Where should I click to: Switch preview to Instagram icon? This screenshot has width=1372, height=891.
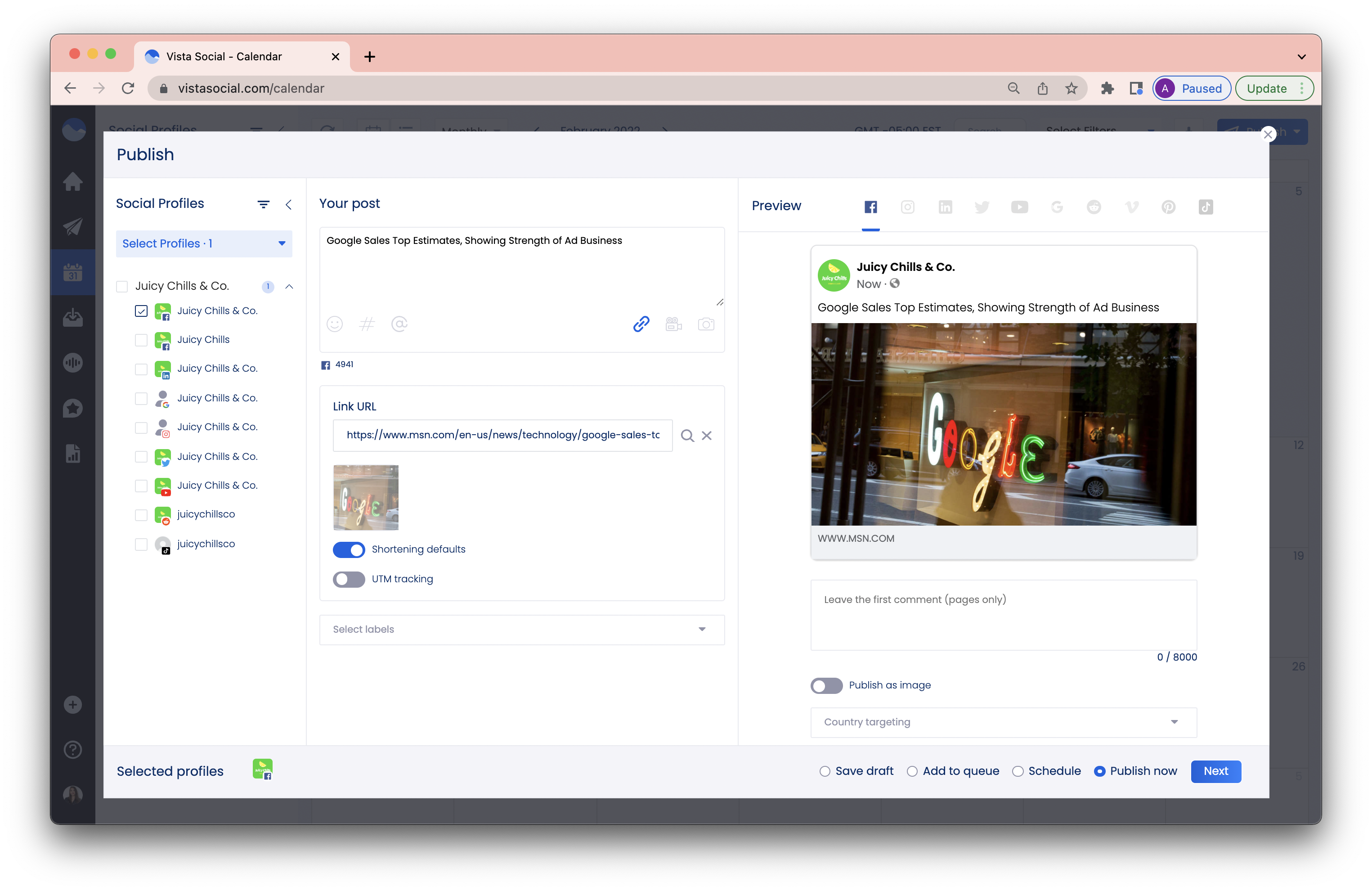pos(907,207)
